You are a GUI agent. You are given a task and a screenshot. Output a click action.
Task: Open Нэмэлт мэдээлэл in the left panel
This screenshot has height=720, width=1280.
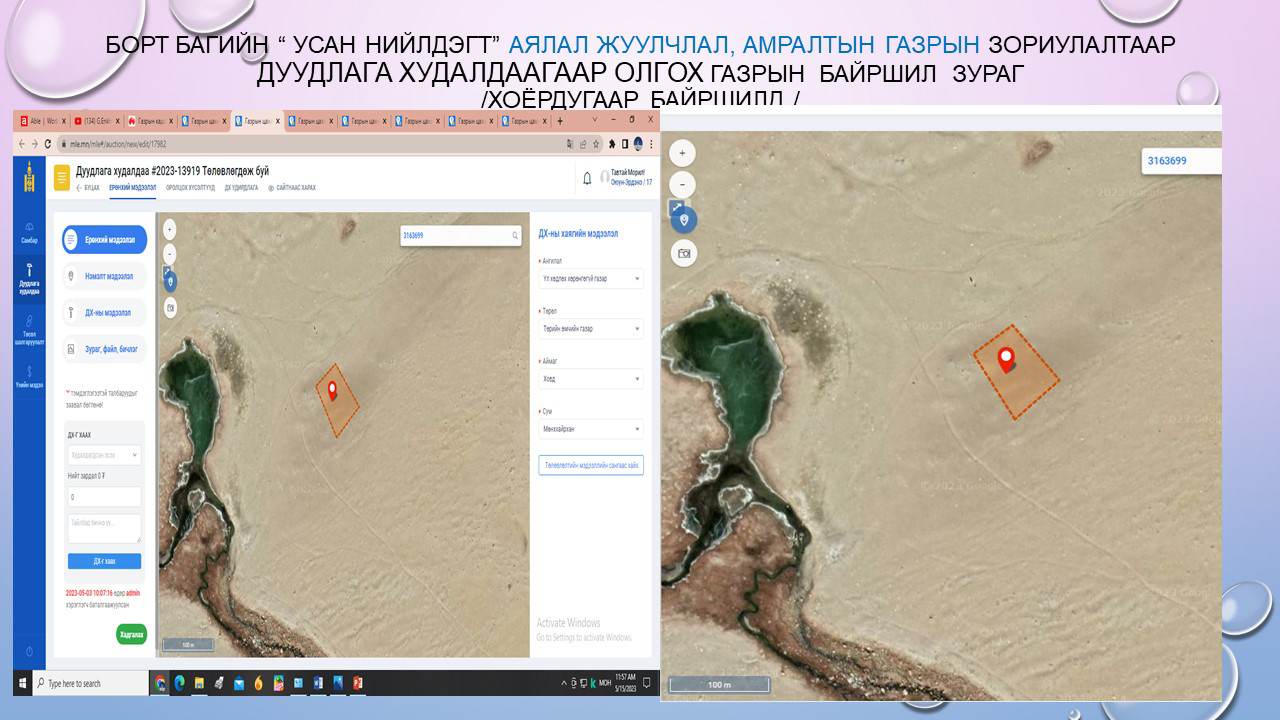pos(104,276)
